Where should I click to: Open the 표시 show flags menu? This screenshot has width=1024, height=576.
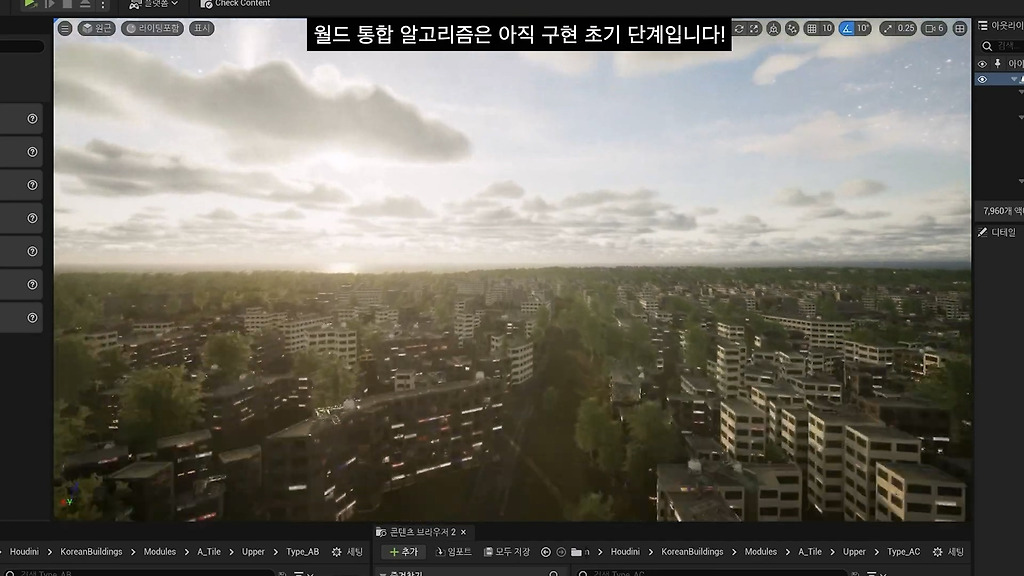tap(202, 28)
